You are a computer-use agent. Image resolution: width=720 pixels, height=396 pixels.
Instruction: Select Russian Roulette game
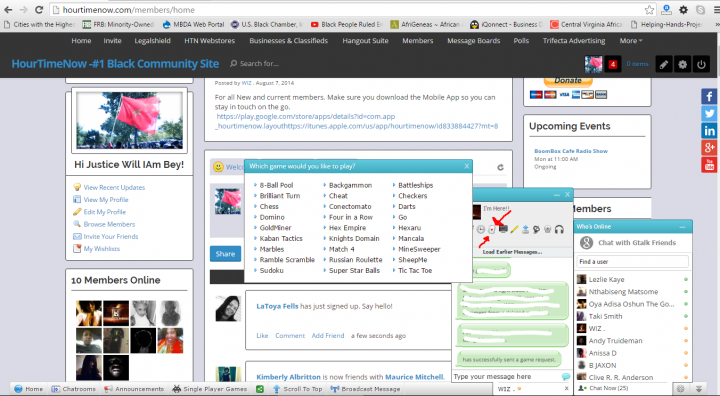pos(355,260)
